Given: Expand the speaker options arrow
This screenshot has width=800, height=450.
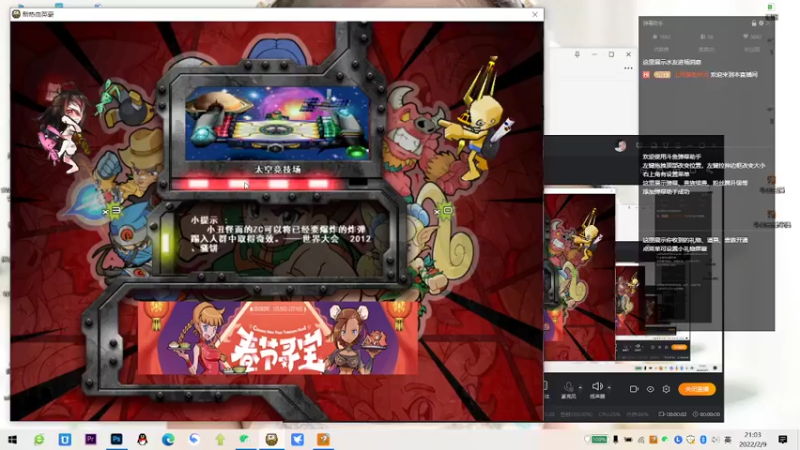Looking at the screenshot, I should pyautogui.click(x=609, y=388).
